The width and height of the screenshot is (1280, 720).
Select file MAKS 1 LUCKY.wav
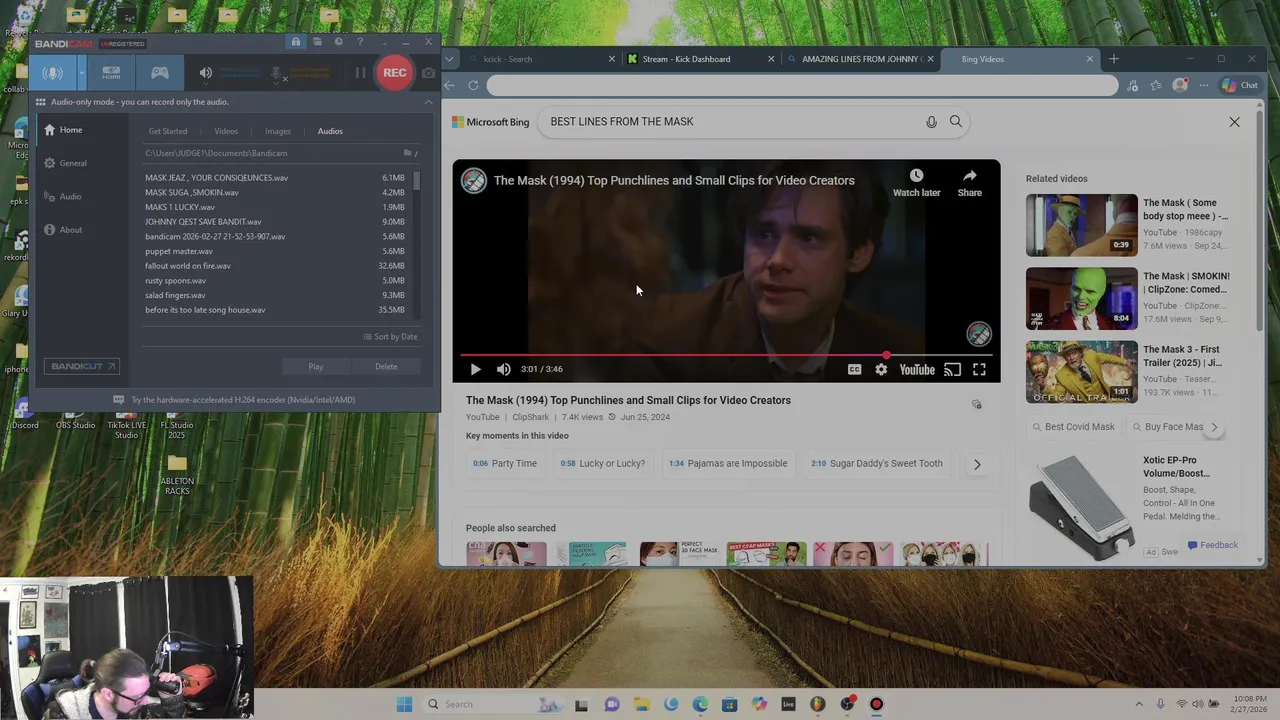180,207
